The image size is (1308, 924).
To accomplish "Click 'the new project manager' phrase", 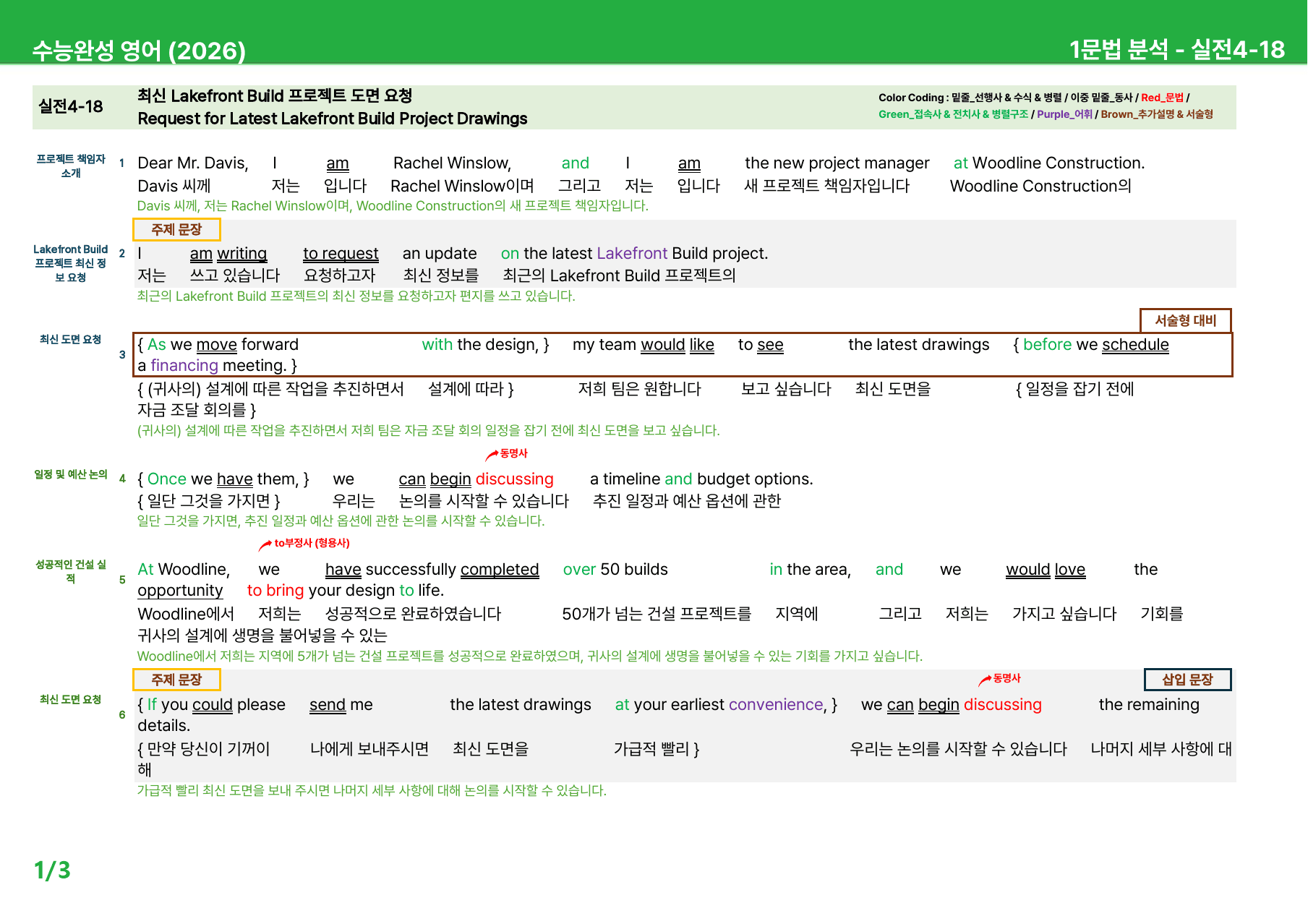I will pos(837,163).
